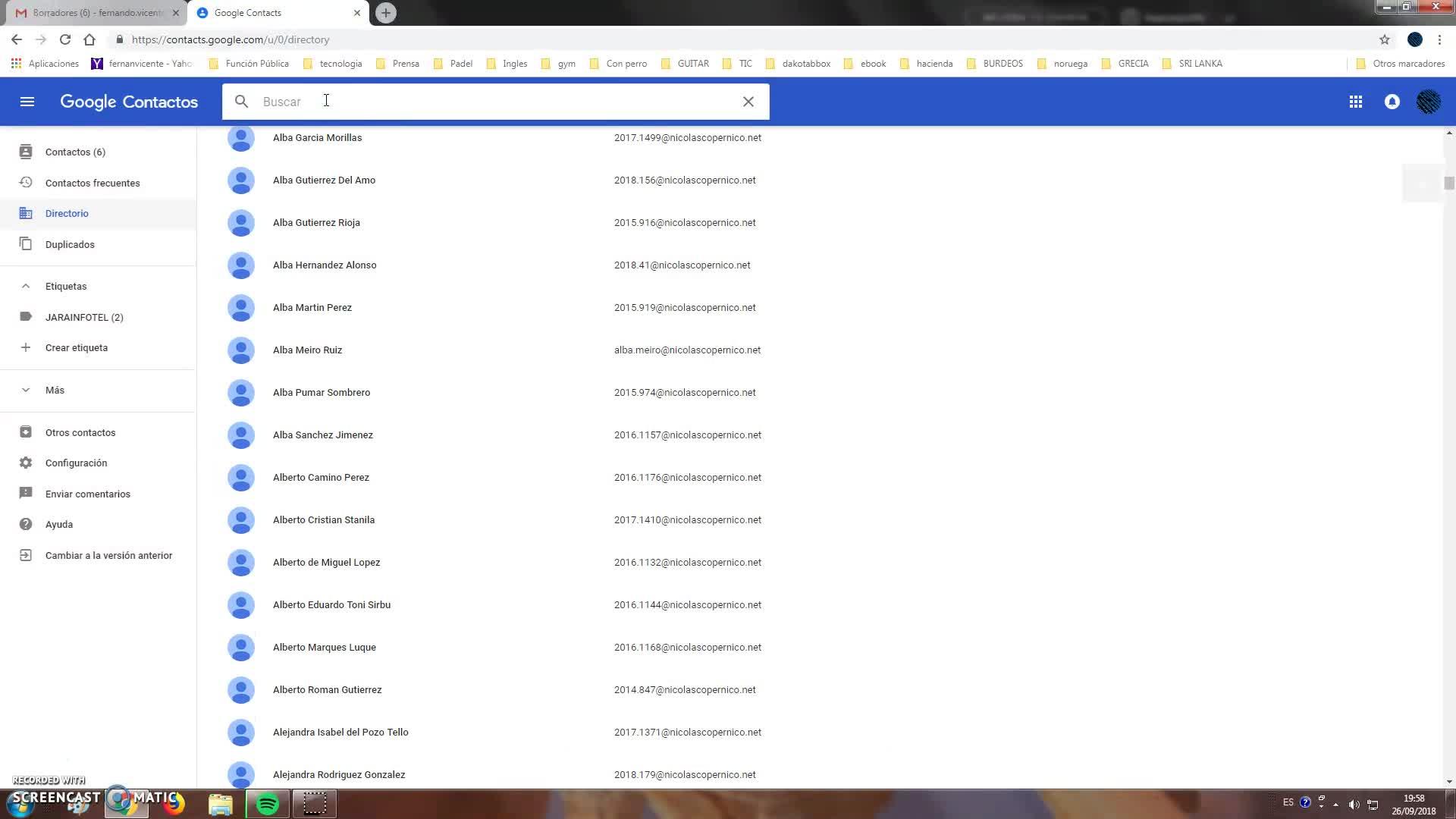Screen dimensions: 1456x819
Task: Expand the Más section
Action: click(x=26, y=390)
